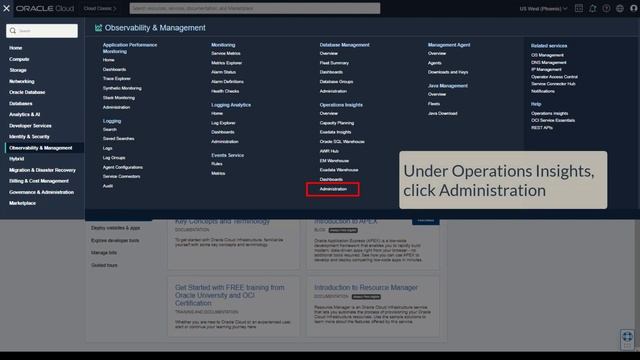This screenshot has height=360, width=640.
Task: Select Analytics & AI in the left navigation
Action: pos(24,115)
